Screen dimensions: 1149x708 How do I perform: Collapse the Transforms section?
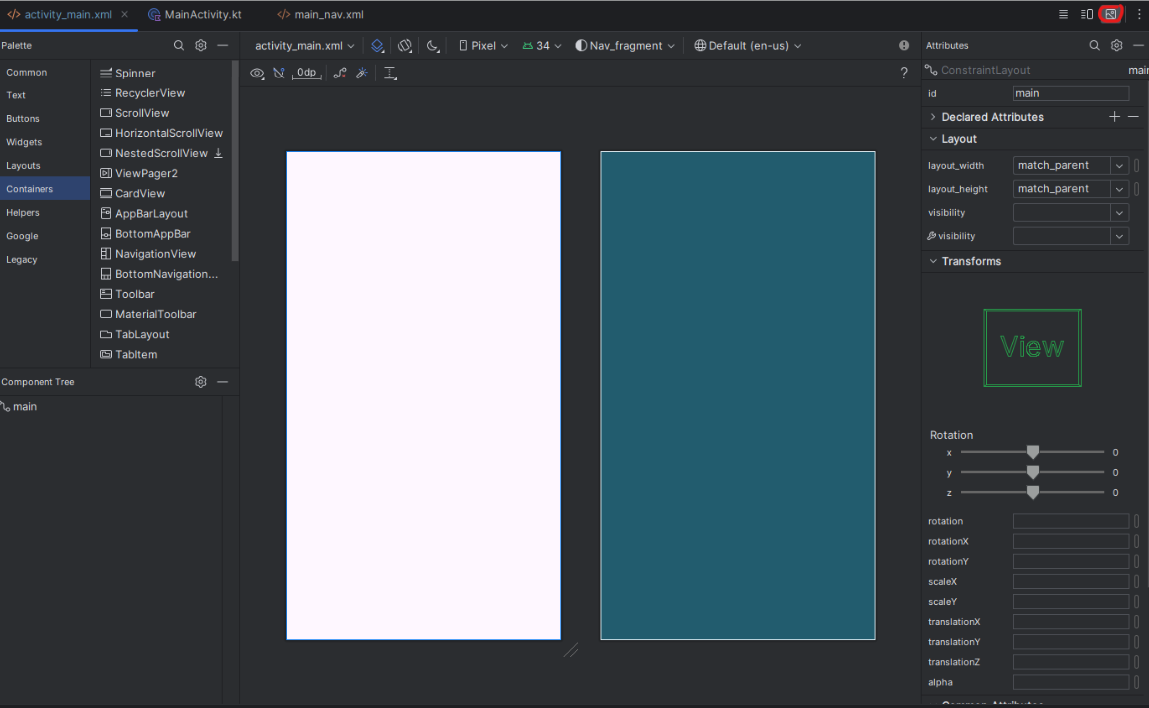pyautogui.click(x=933, y=261)
